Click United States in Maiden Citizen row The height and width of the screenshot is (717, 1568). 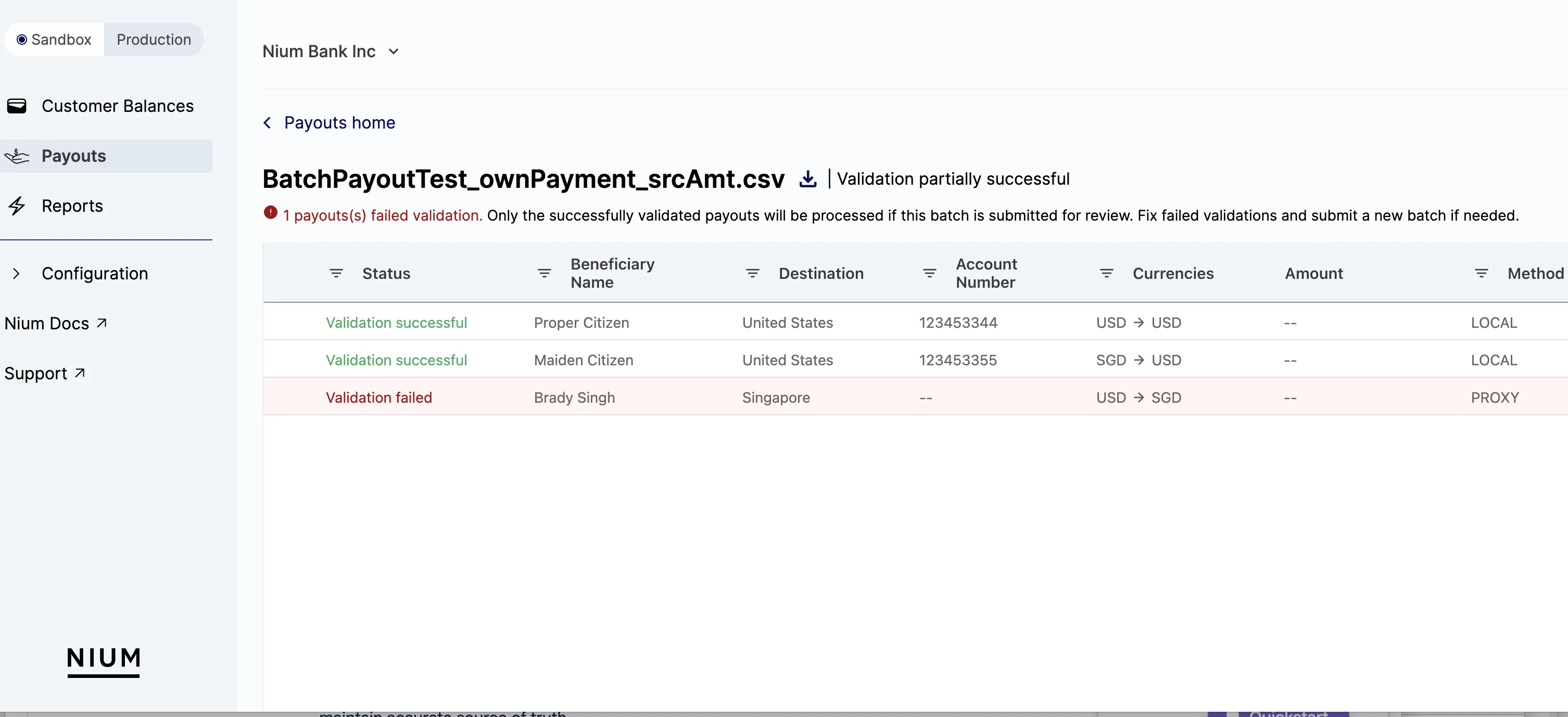coord(787,361)
